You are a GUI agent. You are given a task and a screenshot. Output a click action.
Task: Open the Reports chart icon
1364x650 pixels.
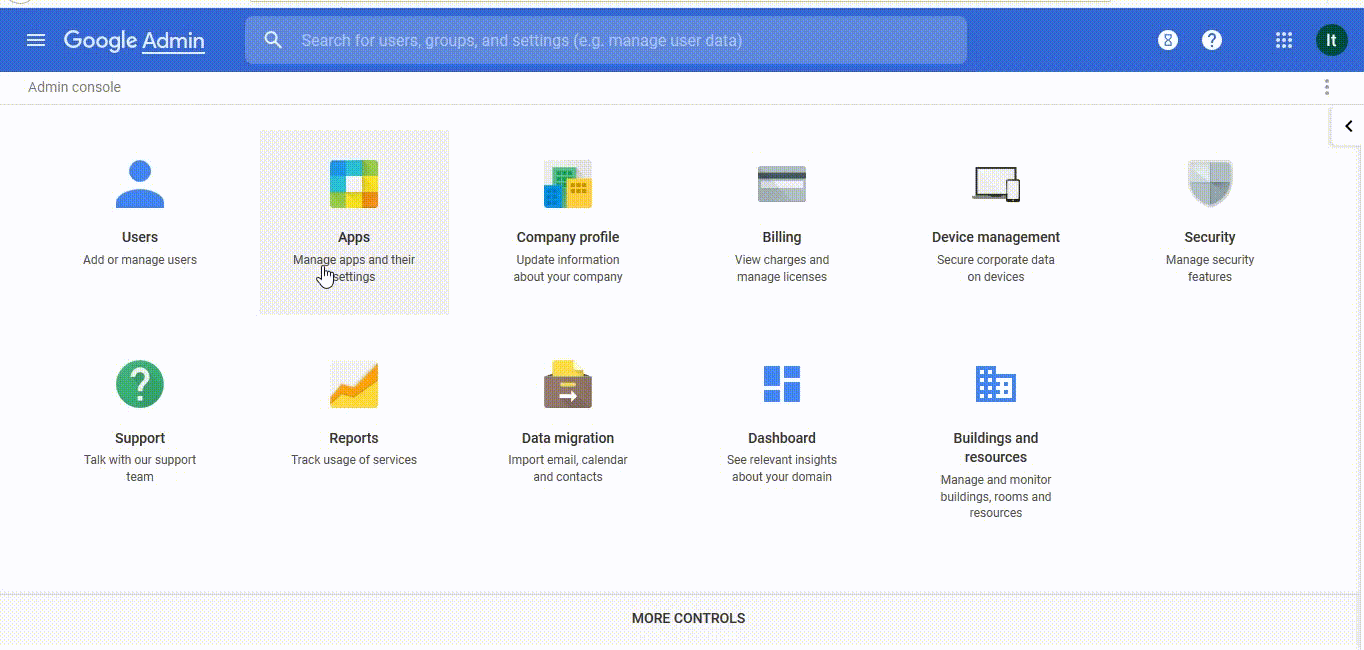click(x=354, y=384)
